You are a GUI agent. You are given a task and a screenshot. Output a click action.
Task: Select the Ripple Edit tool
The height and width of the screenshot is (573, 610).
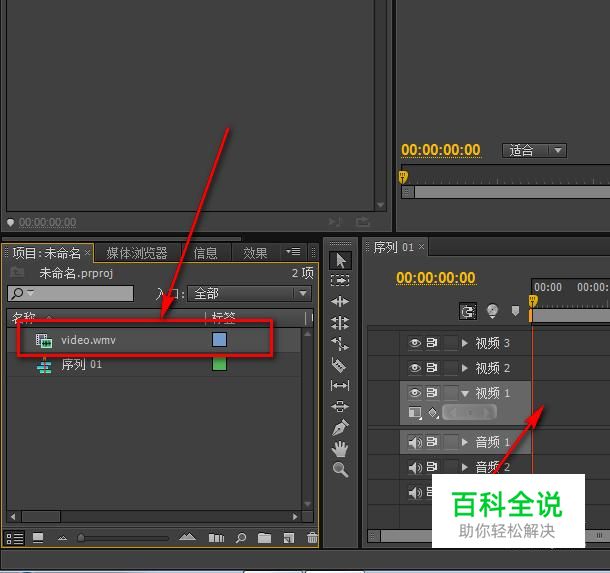[x=340, y=301]
